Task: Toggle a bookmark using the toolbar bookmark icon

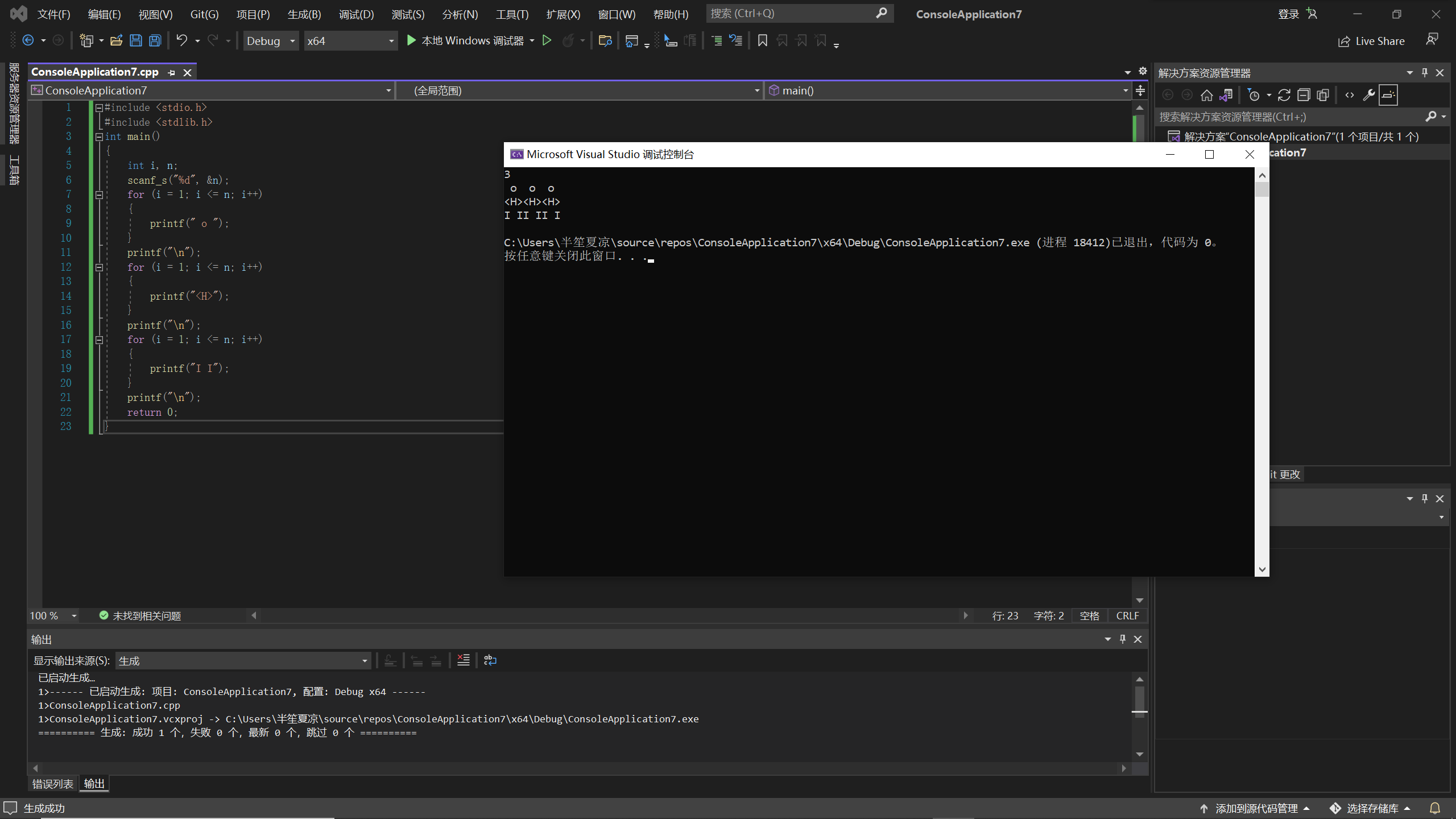Action: click(762, 40)
